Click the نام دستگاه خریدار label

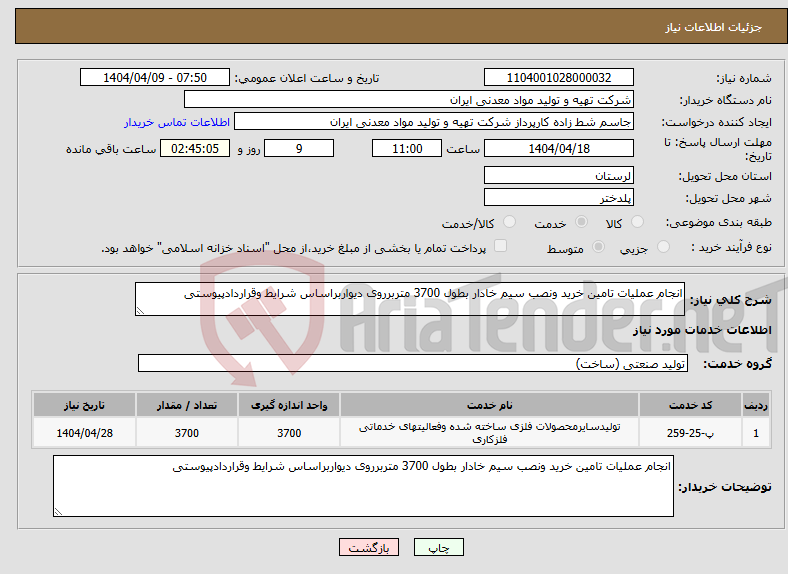pyautogui.click(x=726, y=101)
